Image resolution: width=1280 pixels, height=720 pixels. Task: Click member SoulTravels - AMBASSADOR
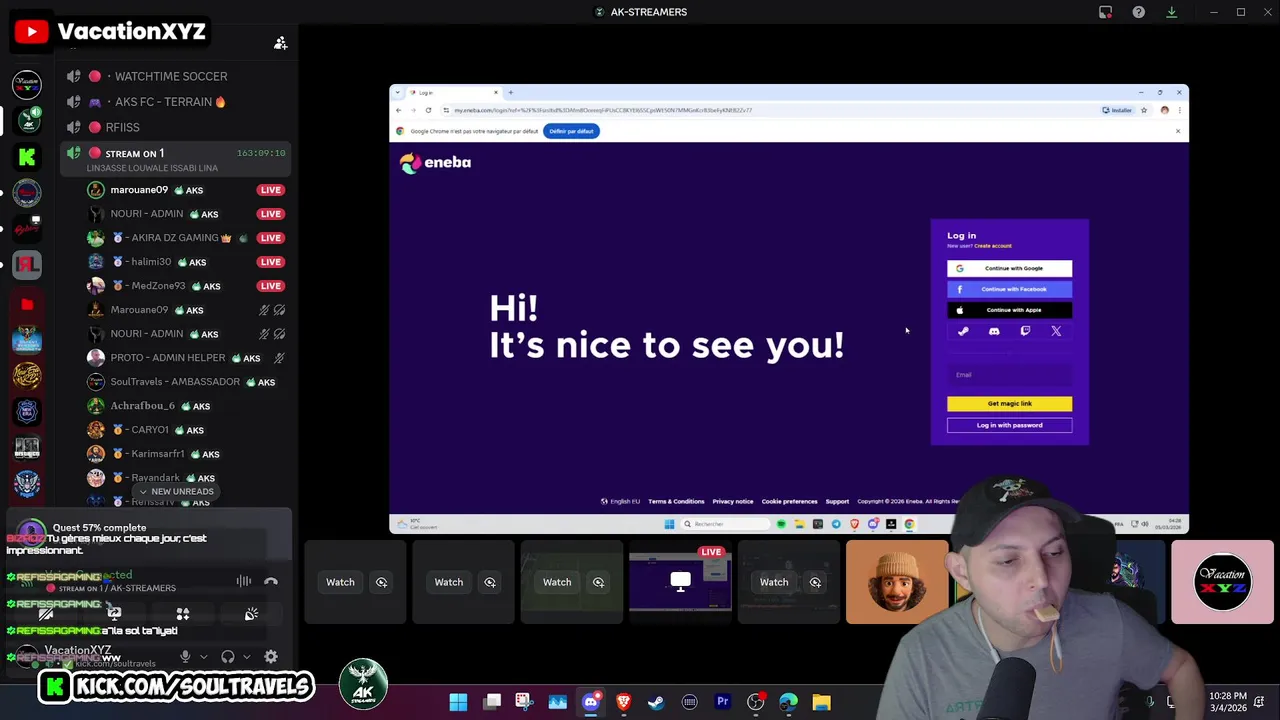coord(186,382)
